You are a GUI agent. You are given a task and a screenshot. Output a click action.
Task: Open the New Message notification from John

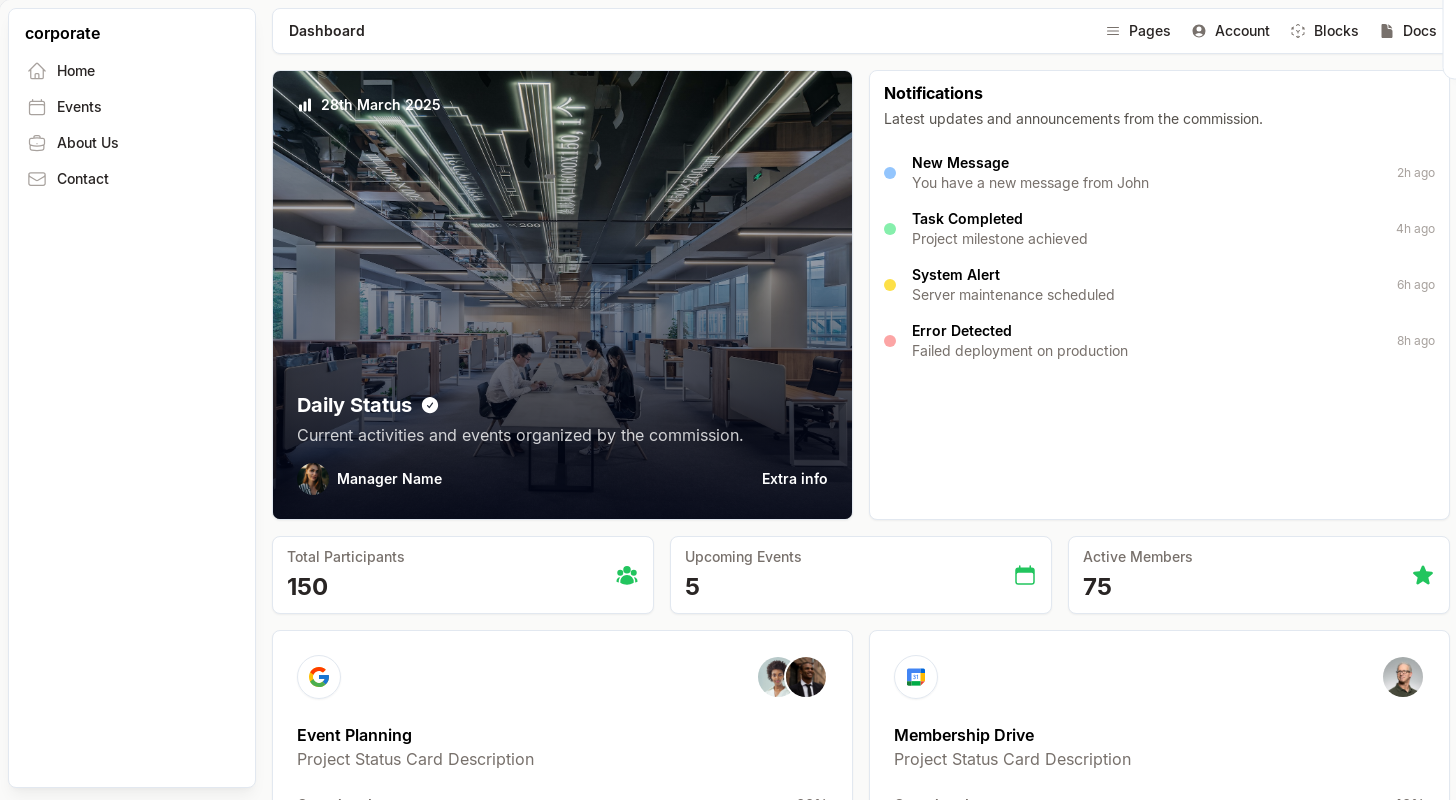(x=1030, y=173)
